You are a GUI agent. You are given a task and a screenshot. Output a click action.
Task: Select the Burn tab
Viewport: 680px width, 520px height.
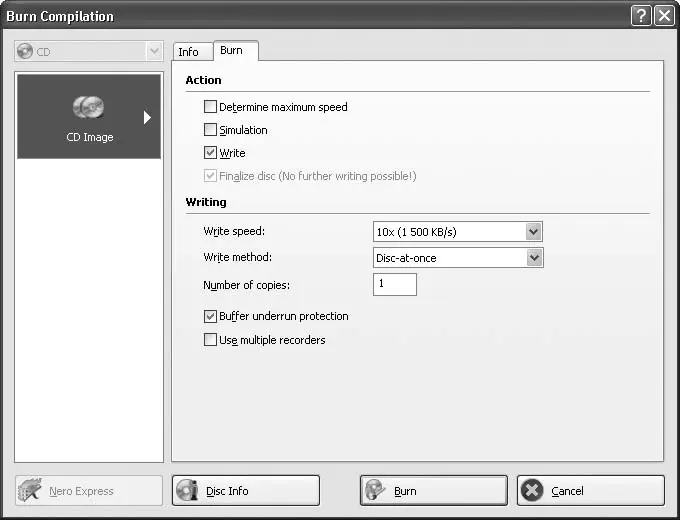(231, 50)
